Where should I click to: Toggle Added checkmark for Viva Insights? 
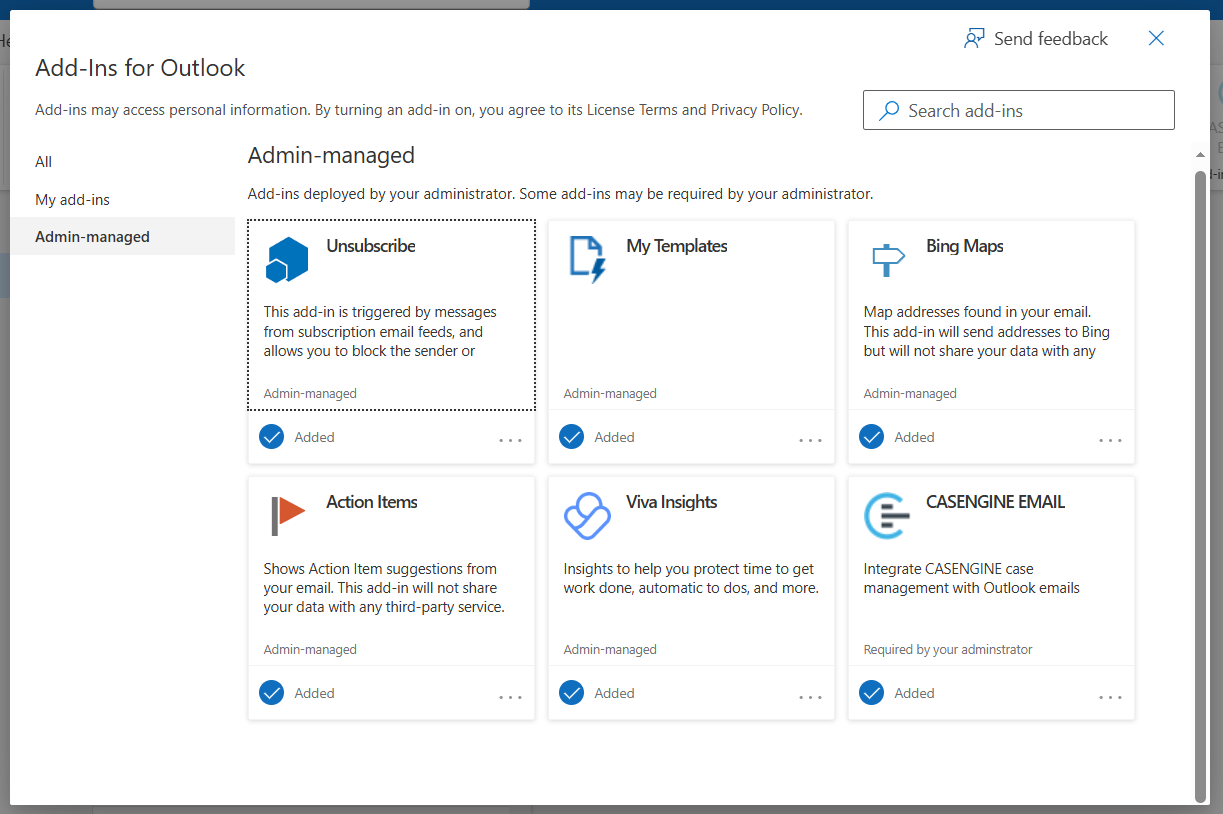coord(571,693)
